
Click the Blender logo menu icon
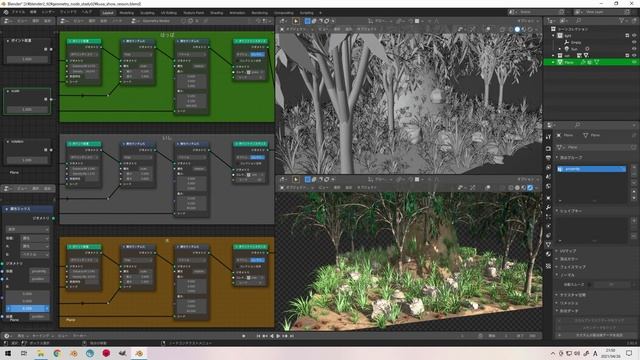pyautogui.click(x=6, y=12)
